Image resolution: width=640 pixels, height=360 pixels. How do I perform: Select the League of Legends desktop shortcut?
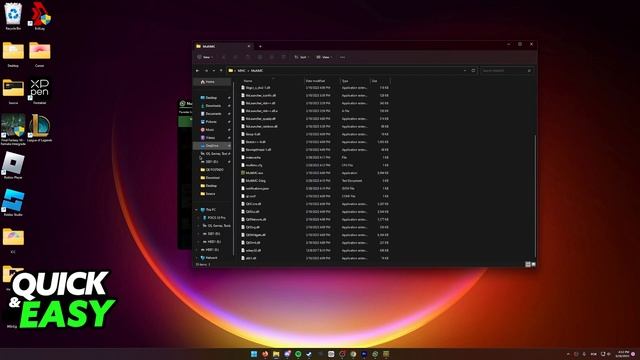(x=40, y=129)
